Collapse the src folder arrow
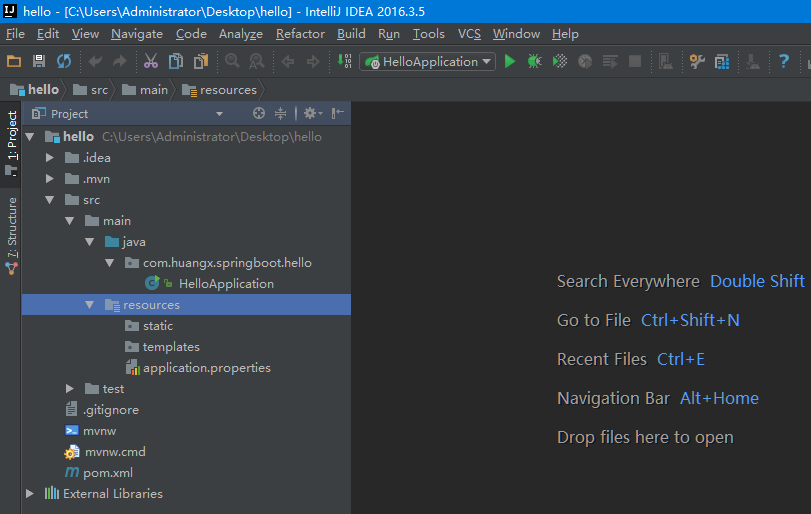 click(x=50, y=200)
